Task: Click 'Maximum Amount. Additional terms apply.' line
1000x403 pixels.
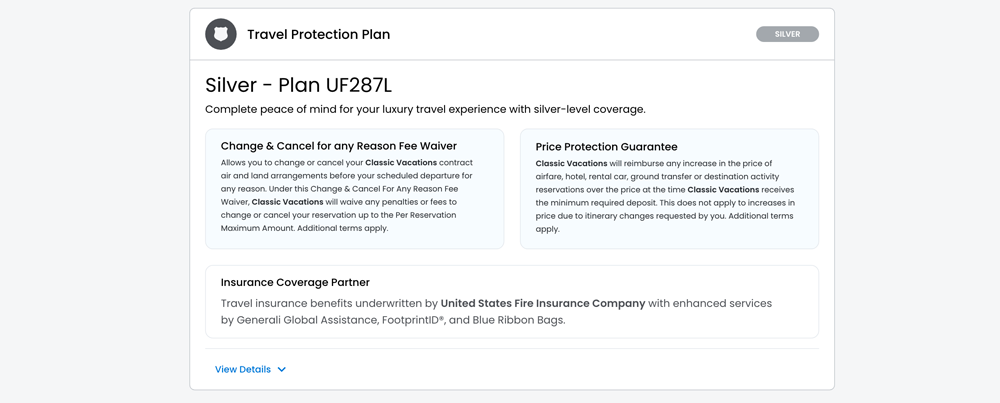Action: click(x=304, y=228)
